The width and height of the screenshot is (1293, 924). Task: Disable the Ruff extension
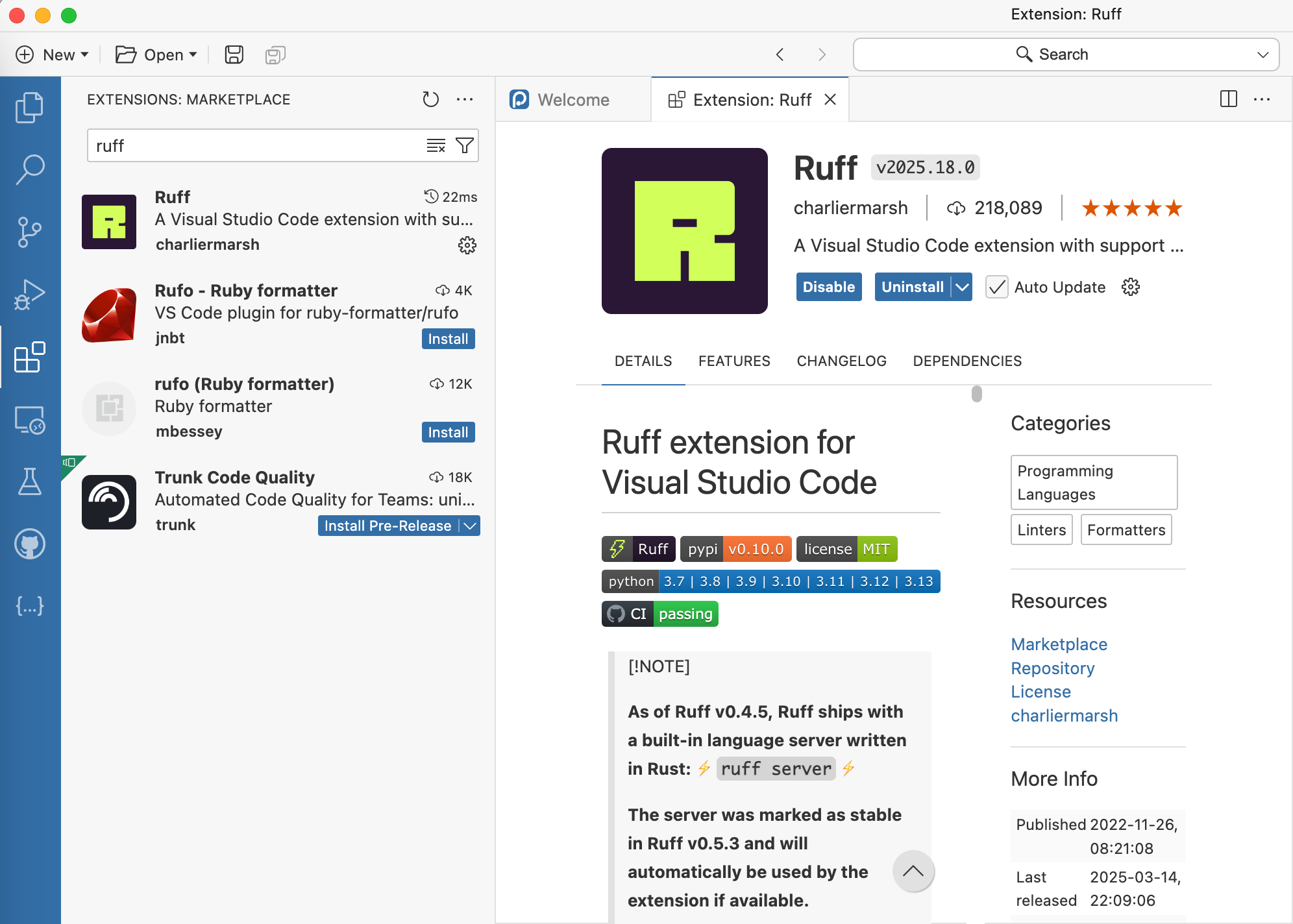828,287
